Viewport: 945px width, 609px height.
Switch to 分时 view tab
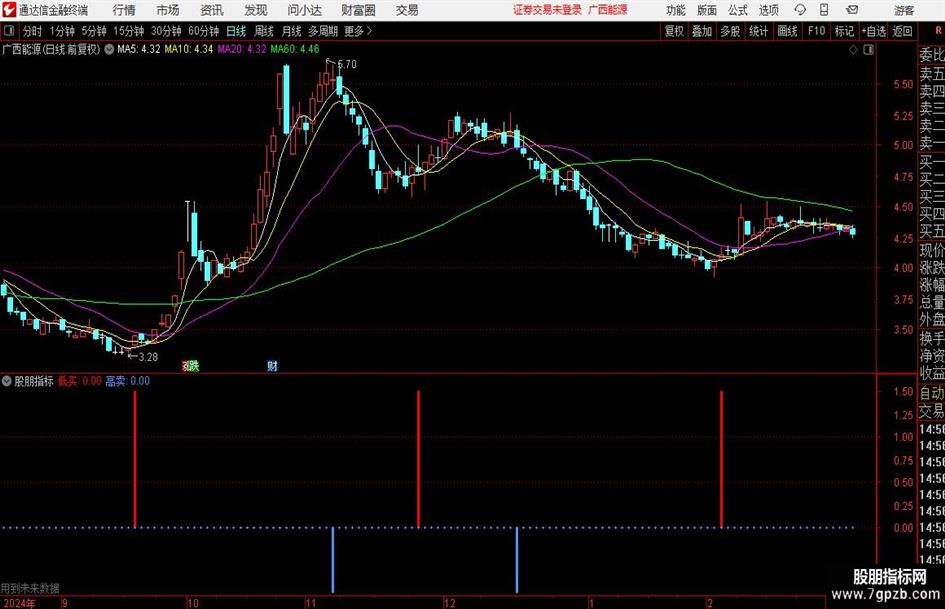tap(32, 31)
